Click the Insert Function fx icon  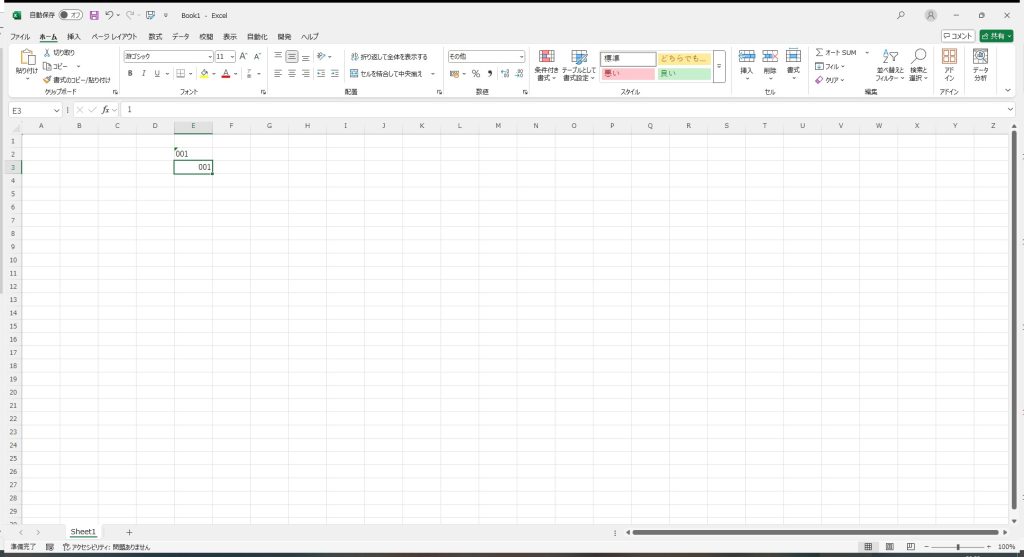pos(105,110)
